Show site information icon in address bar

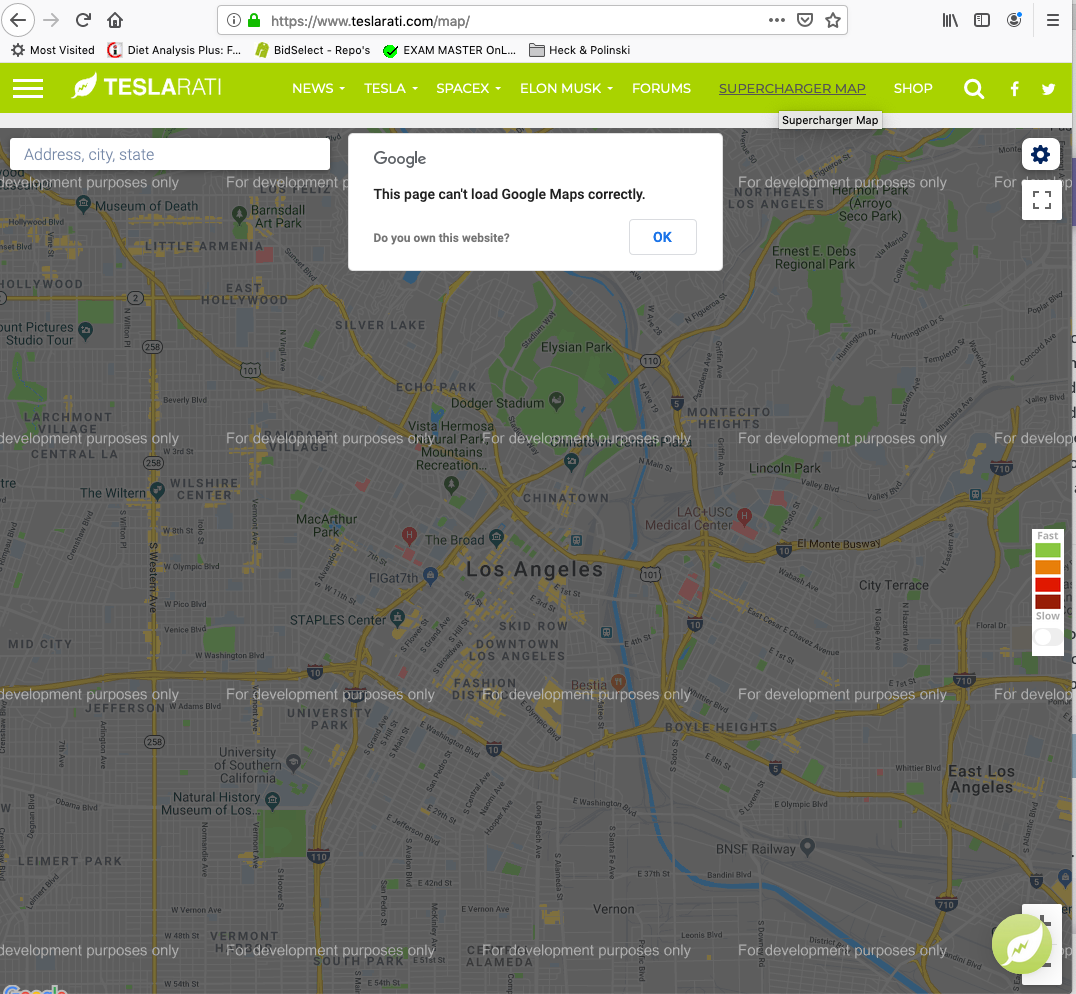(x=234, y=21)
